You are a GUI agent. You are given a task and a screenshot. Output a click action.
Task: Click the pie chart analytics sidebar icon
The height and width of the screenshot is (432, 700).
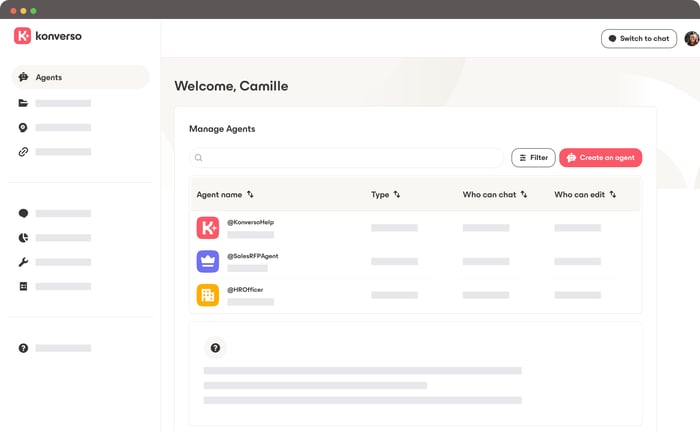pyautogui.click(x=23, y=238)
